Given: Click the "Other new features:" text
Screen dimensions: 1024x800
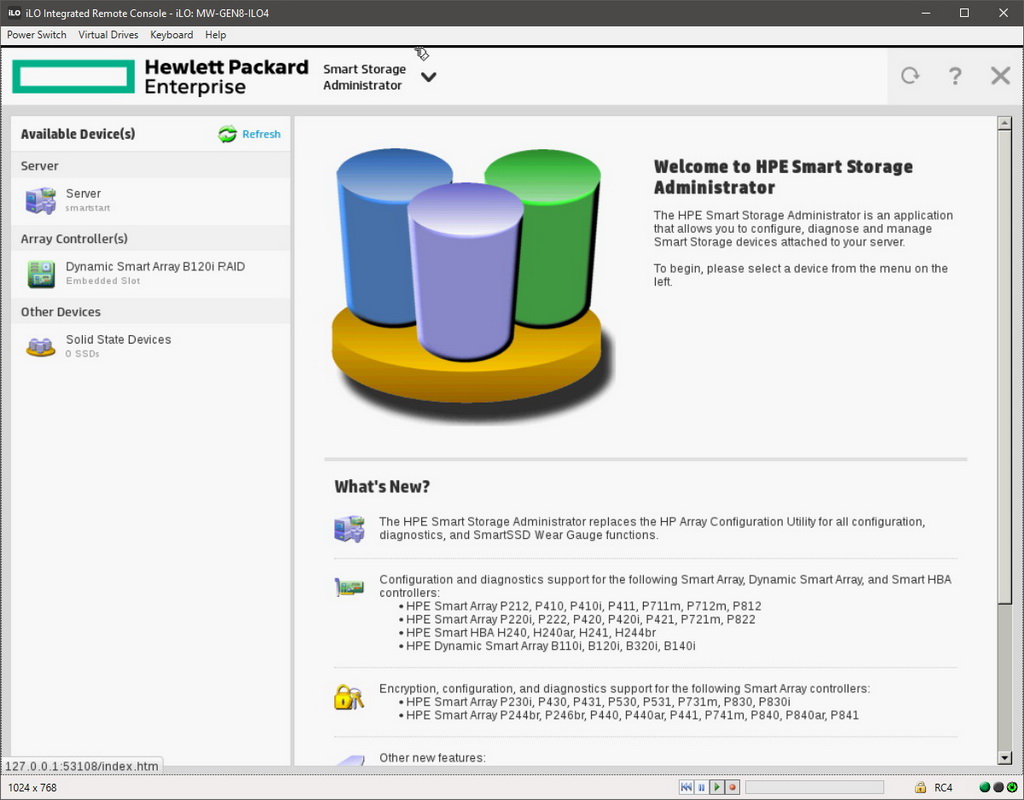Looking at the screenshot, I should (432, 758).
